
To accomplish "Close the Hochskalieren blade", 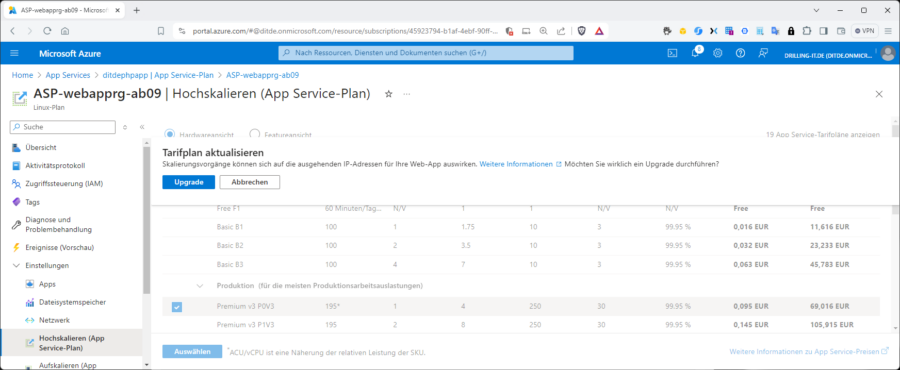I will [879, 94].
